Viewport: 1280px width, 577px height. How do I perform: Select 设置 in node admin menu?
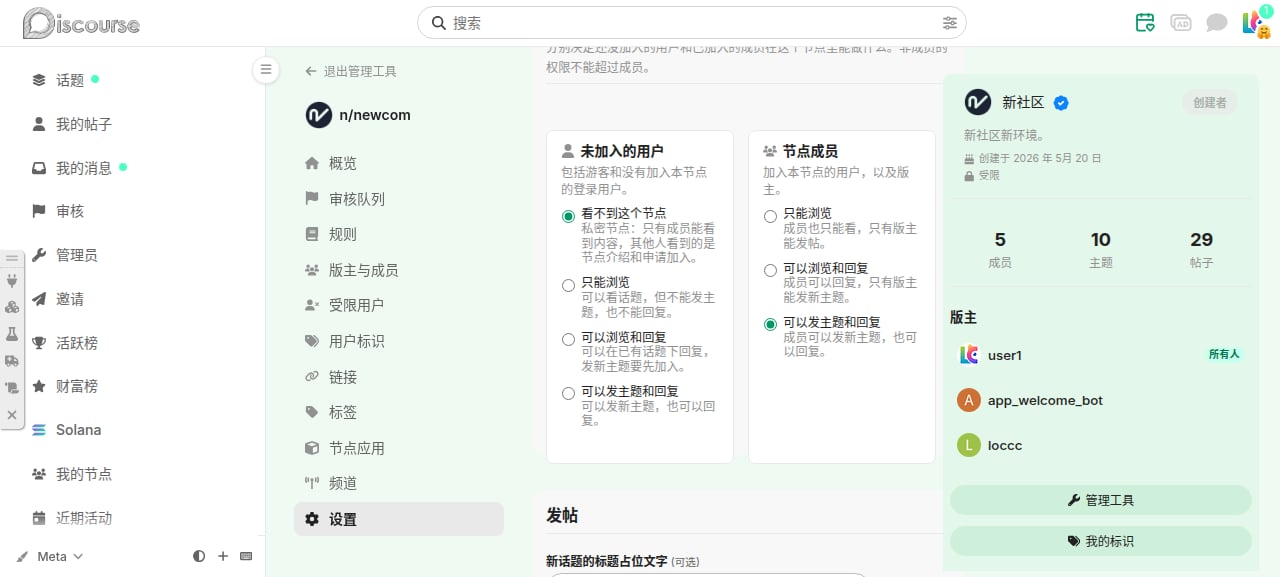pyautogui.click(x=398, y=519)
